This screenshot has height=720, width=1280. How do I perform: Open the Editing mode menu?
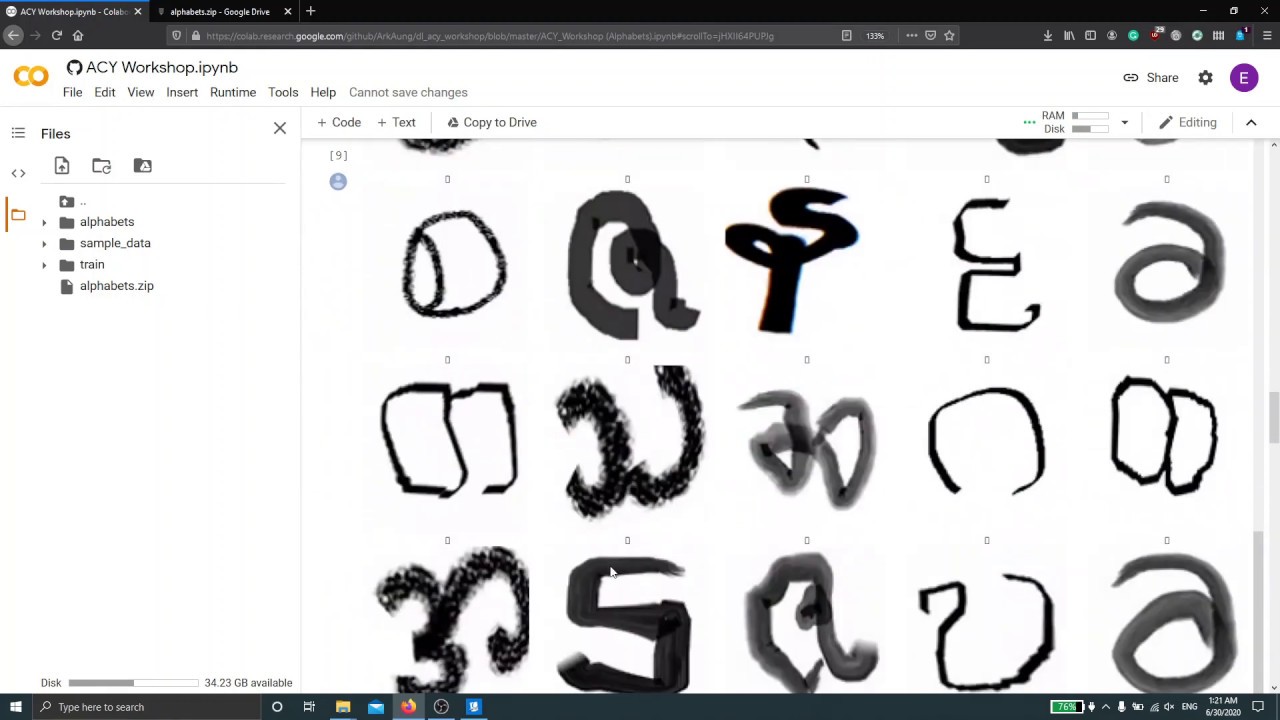click(x=1187, y=123)
